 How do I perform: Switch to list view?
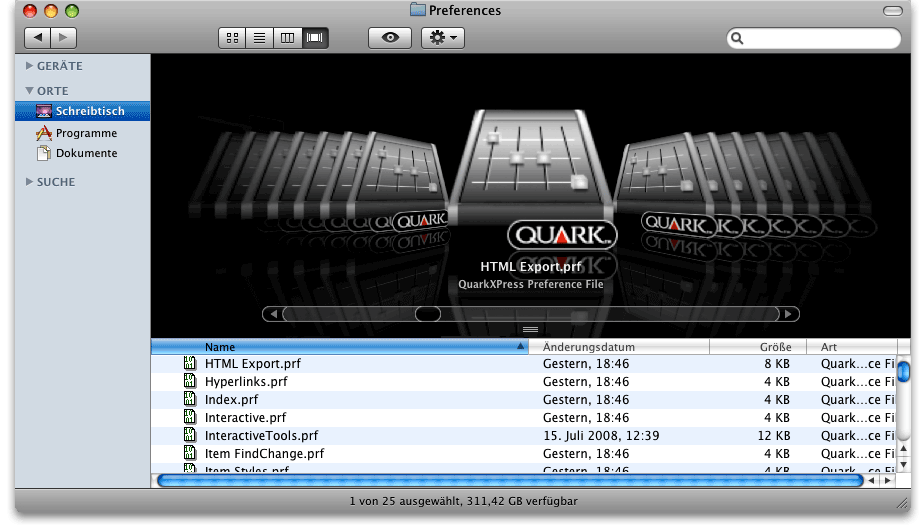tap(259, 38)
